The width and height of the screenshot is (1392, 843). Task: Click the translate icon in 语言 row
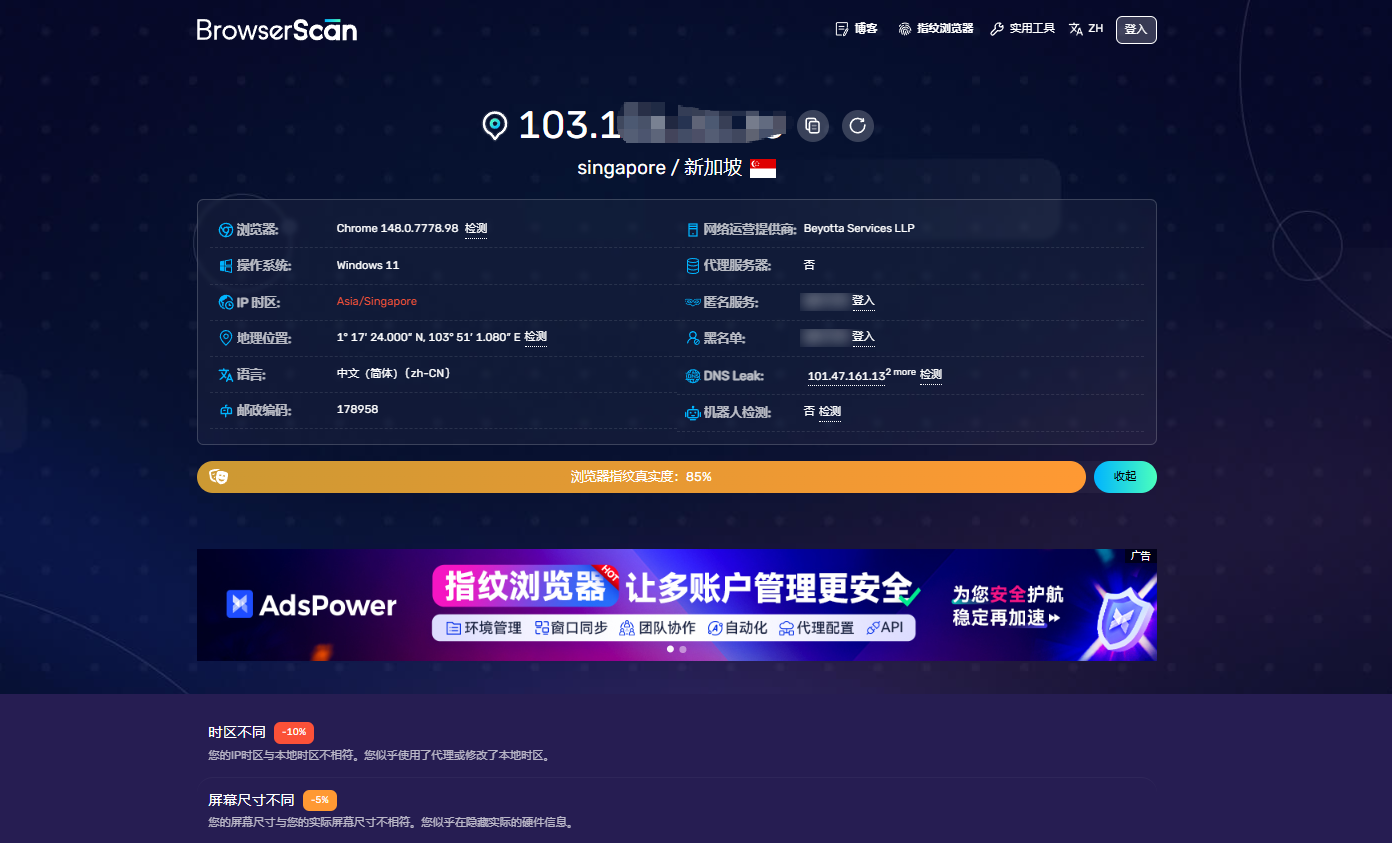(226, 375)
